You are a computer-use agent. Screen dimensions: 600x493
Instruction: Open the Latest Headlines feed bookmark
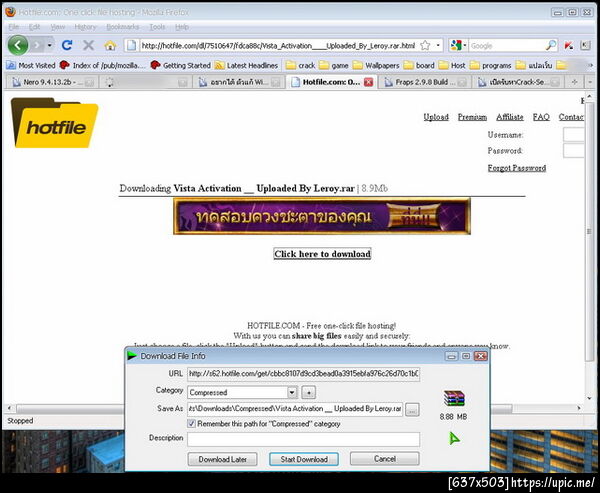(246, 65)
